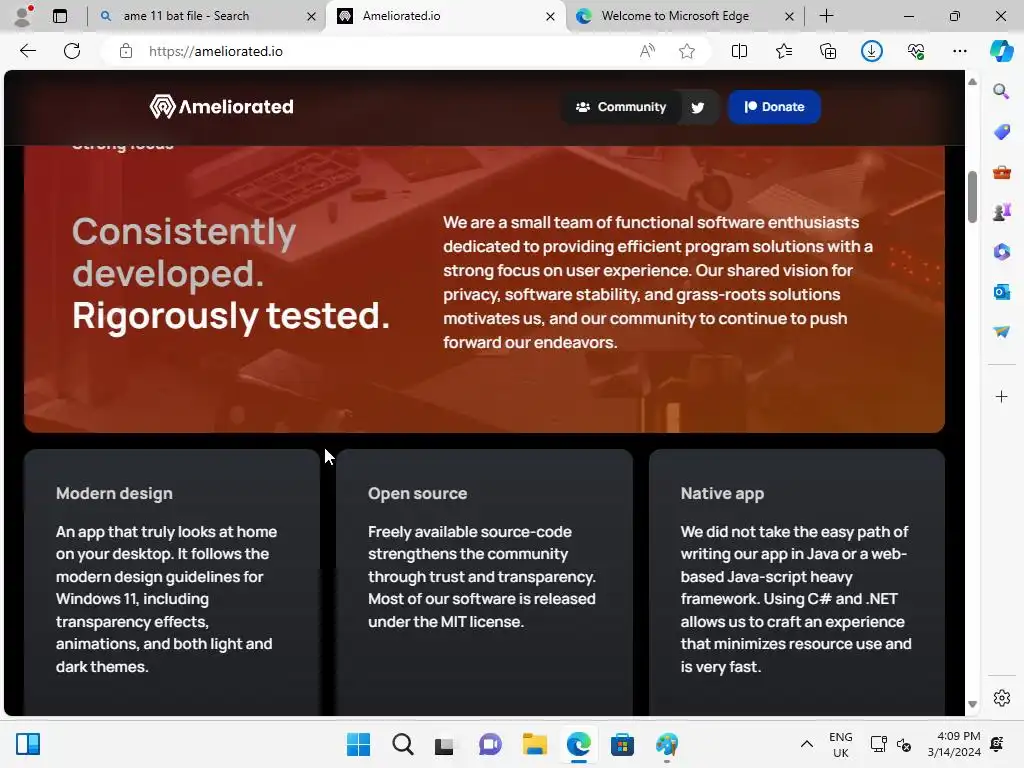
Task: Add this page to favorites star
Action: click(x=686, y=51)
